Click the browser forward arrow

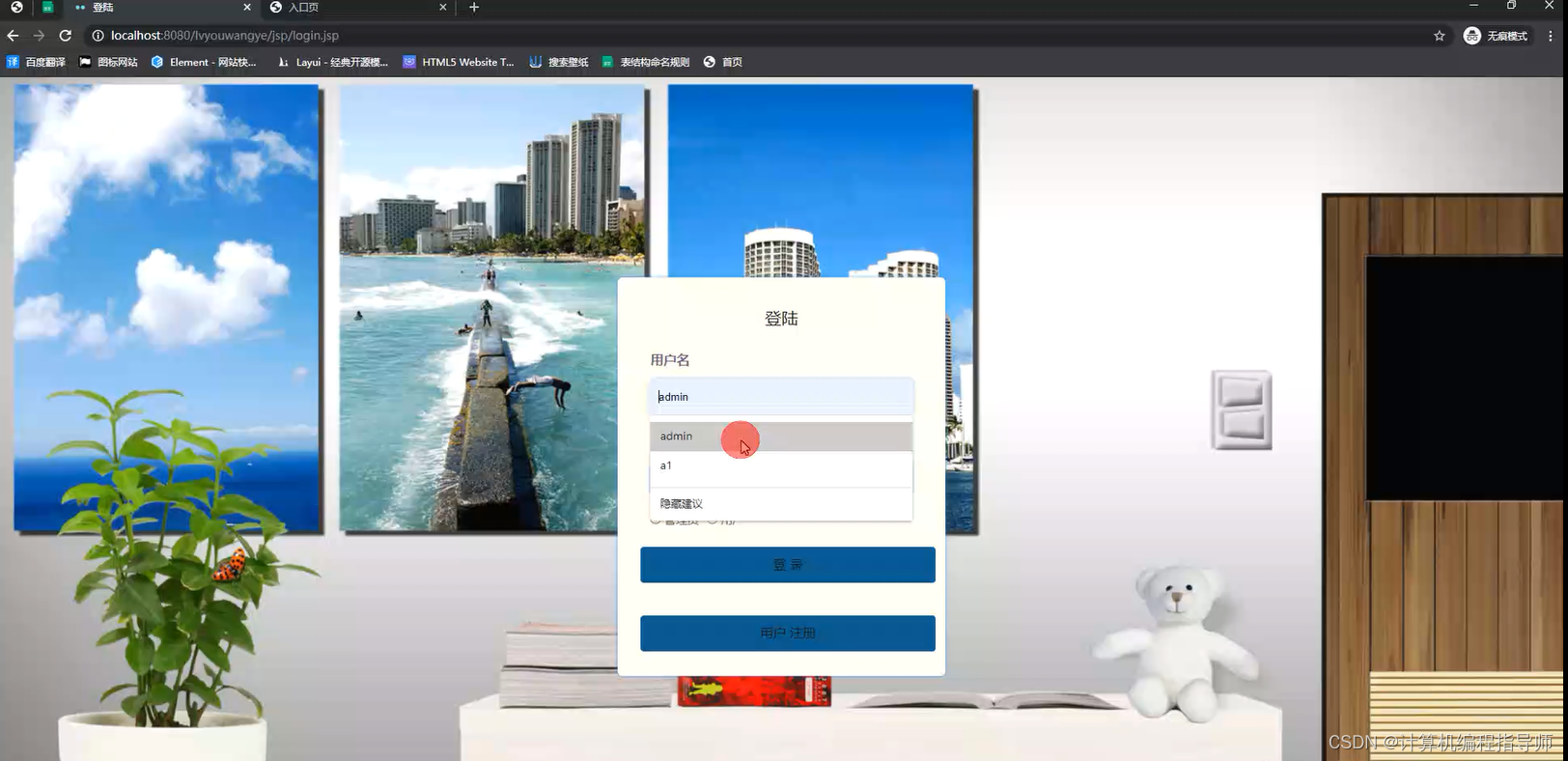(x=39, y=36)
